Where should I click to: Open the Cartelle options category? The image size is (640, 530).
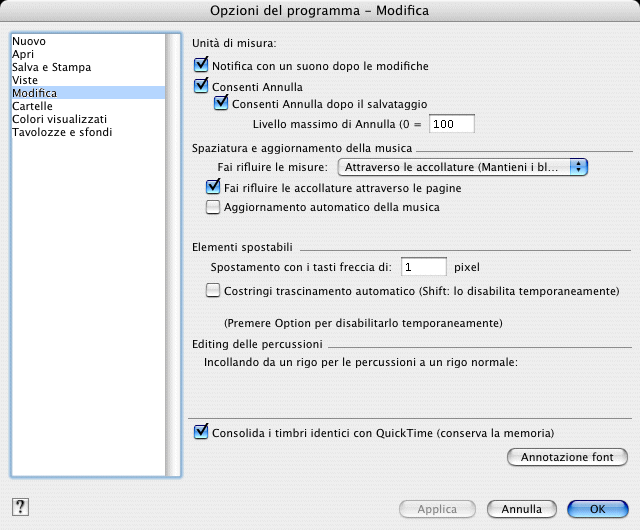(x=32, y=106)
